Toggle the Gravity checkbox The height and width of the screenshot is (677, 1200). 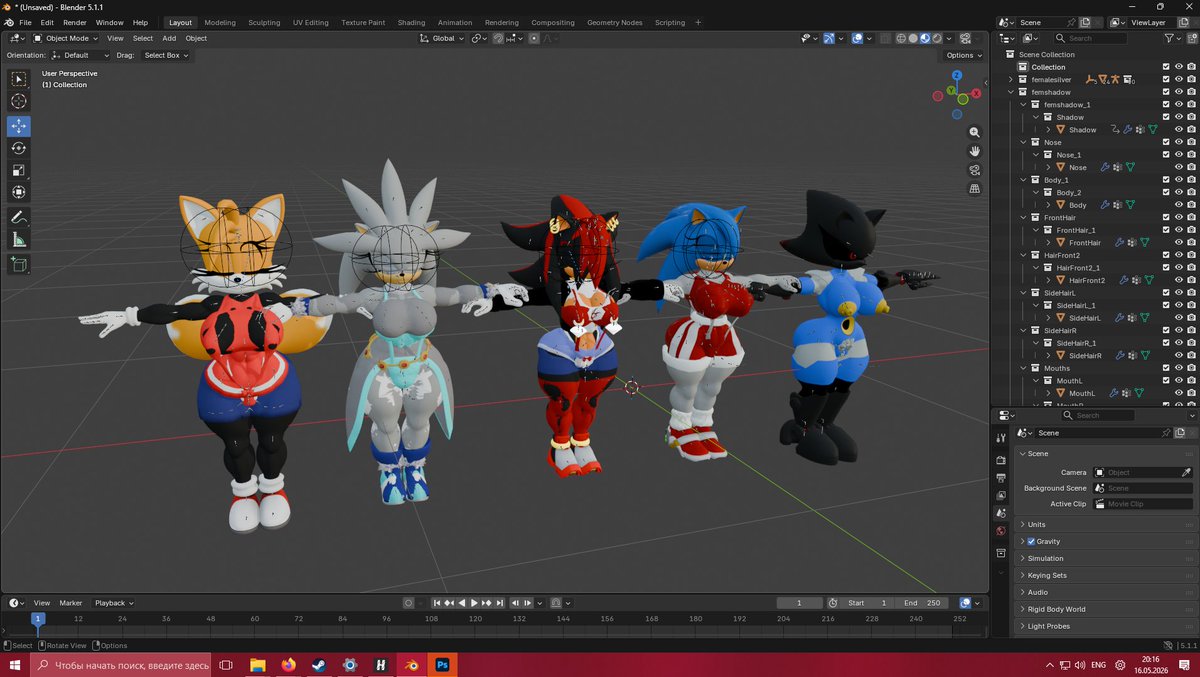1031,541
